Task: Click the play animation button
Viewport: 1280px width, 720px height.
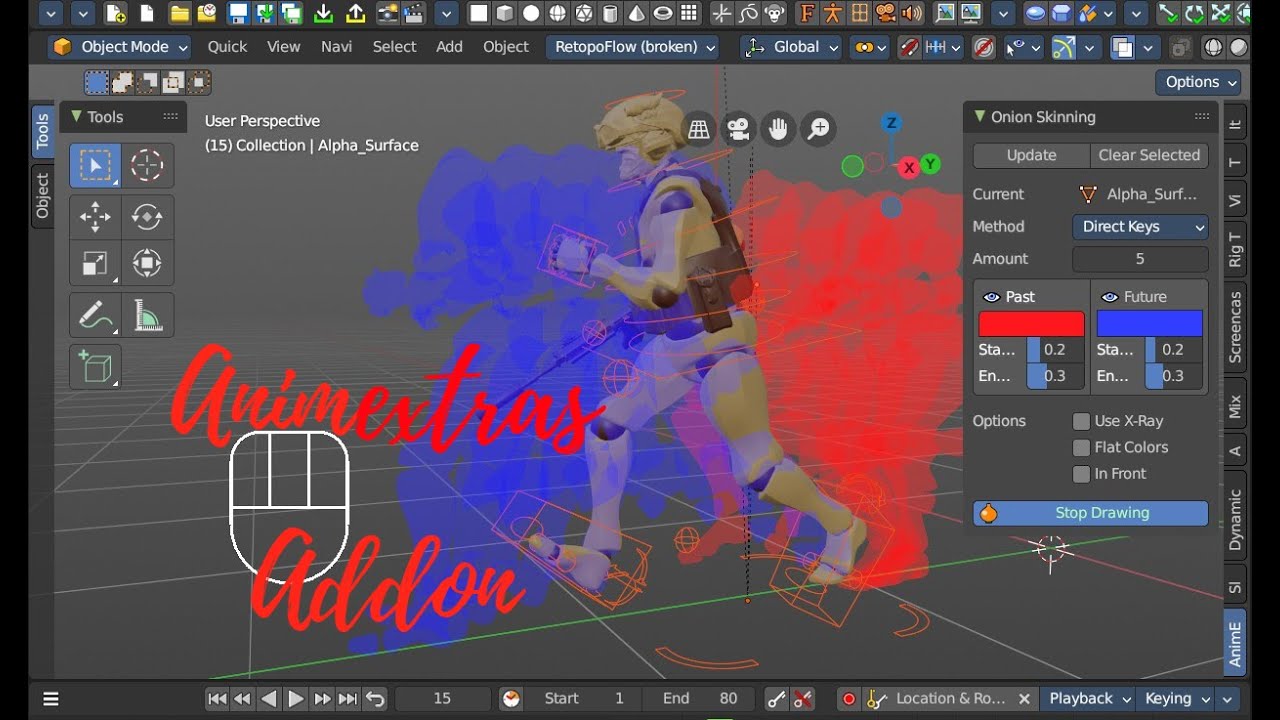Action: [x=296, y=699]
